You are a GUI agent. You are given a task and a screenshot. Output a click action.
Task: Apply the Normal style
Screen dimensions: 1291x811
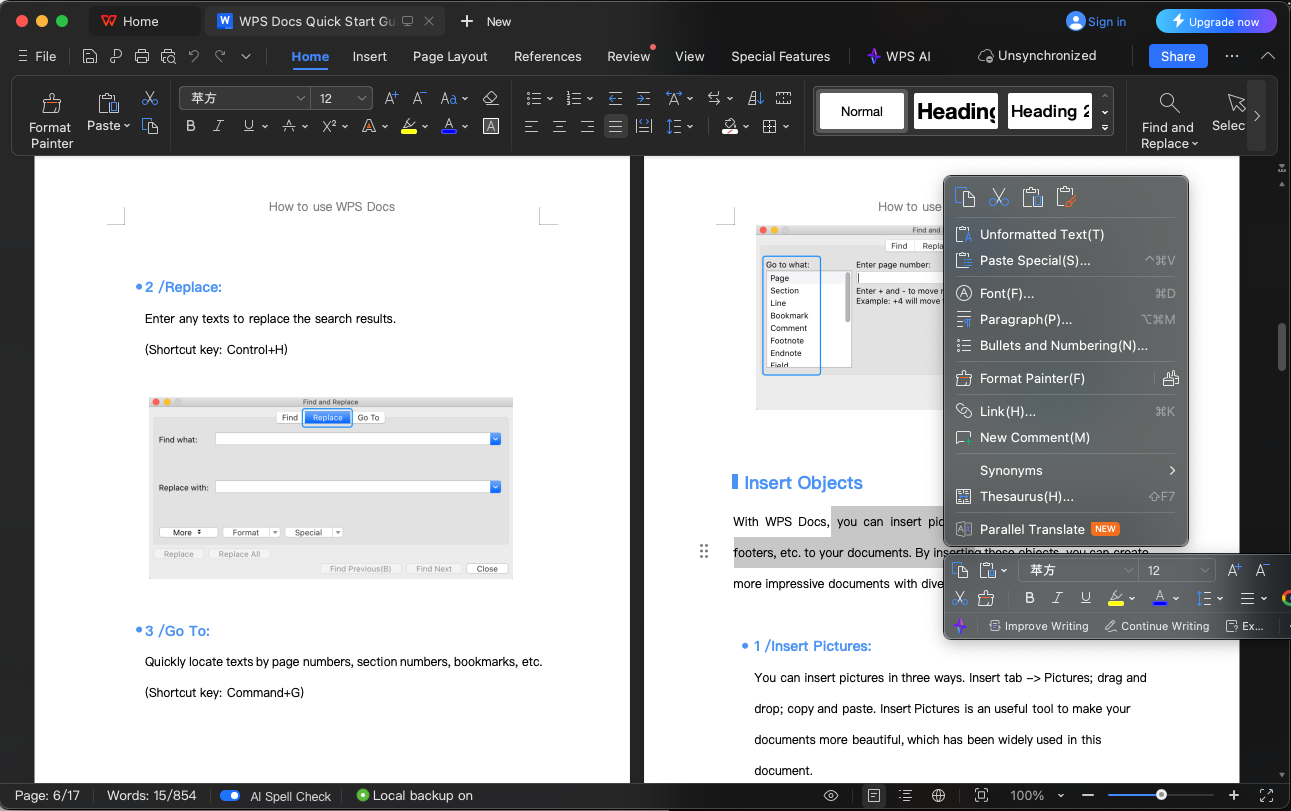(861, 111)
